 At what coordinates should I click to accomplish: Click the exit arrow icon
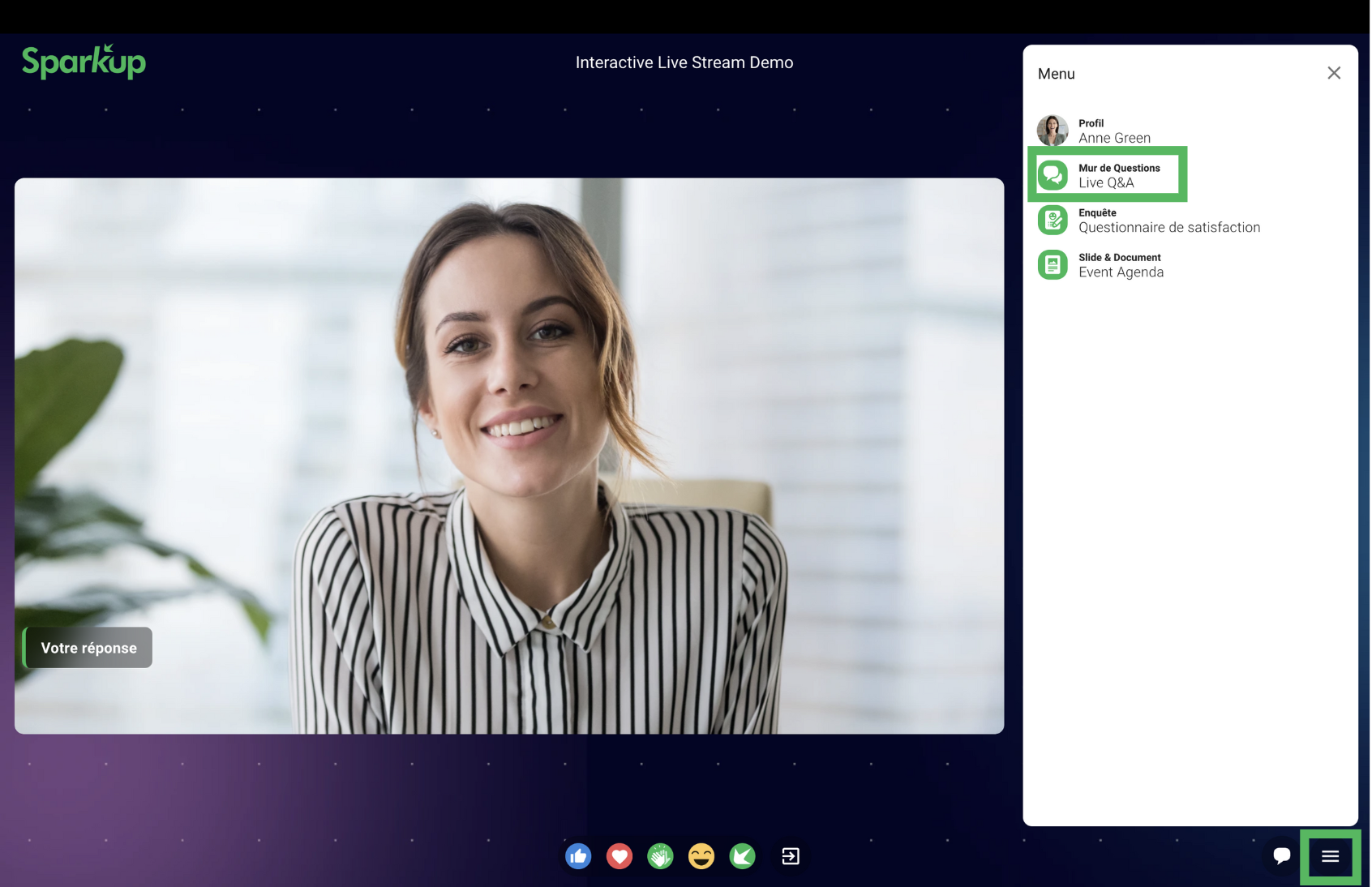coord(791,856)
